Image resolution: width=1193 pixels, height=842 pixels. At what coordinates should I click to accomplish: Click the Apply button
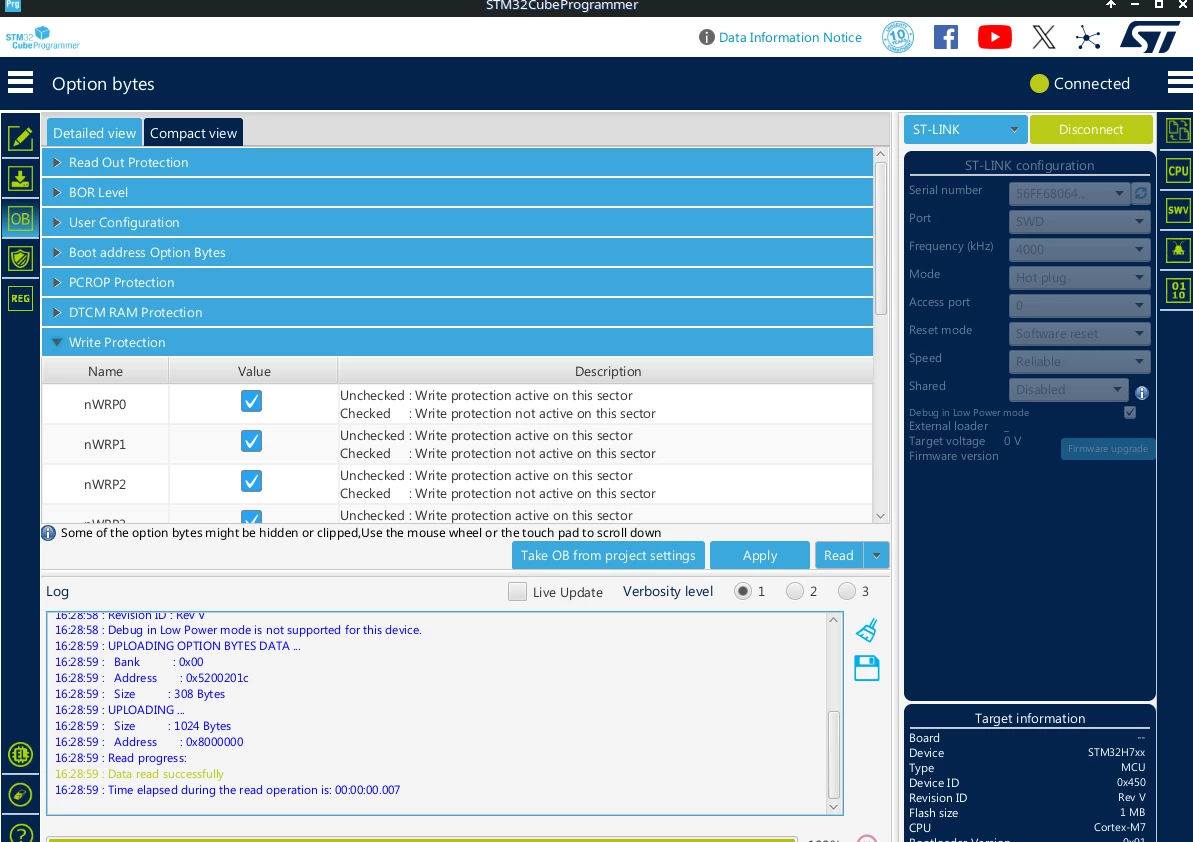[x=759, y=555]
